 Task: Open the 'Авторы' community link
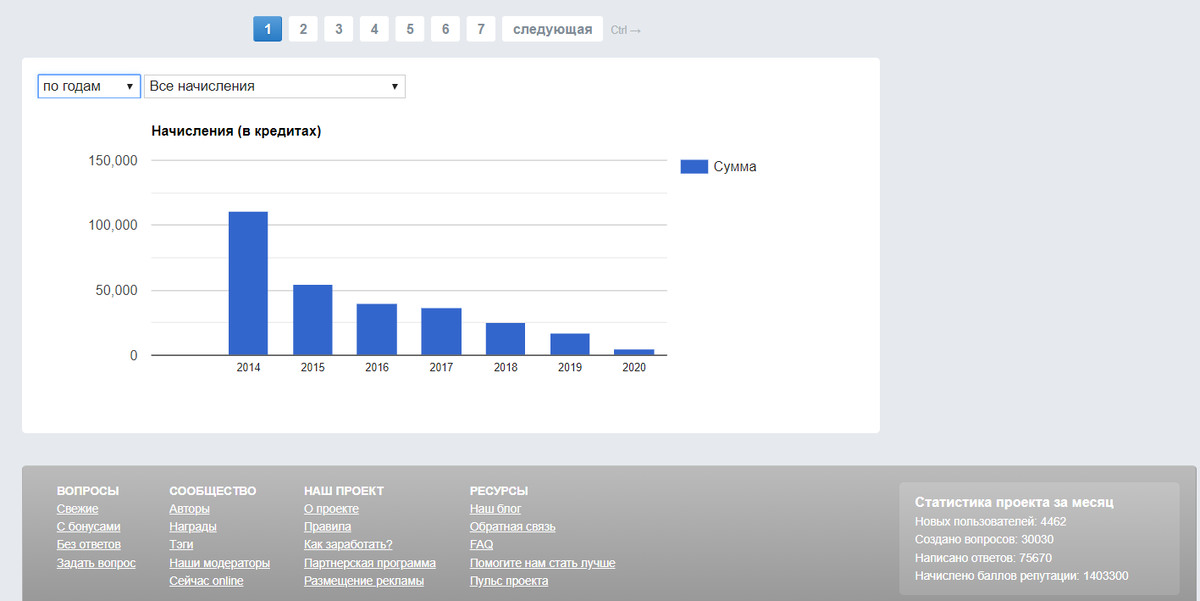click(190, 509)
